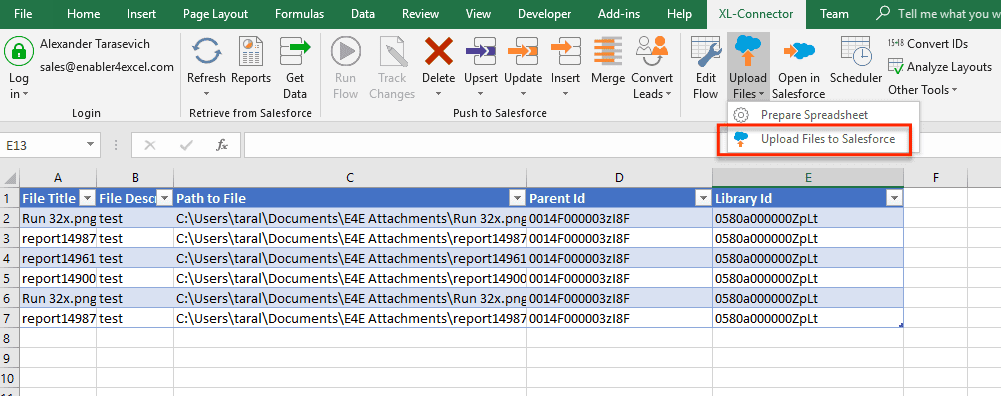This screenshot has width=1001, height=396.
Task: Click the Upsert icon
Action: coord(481,51)
